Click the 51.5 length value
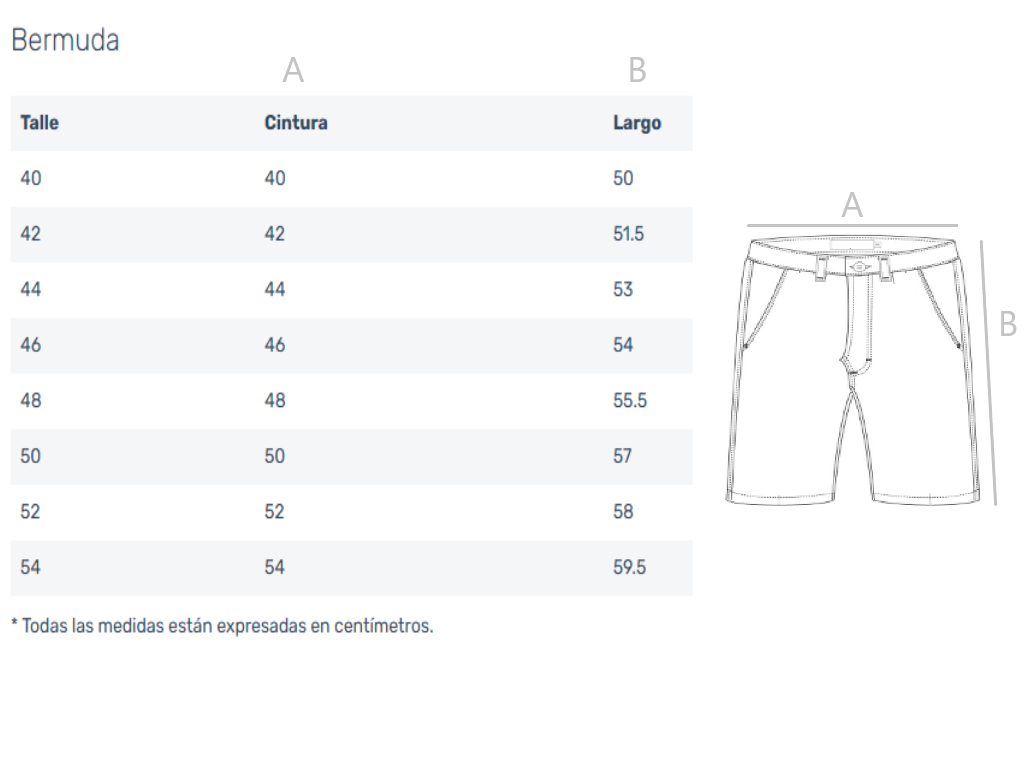Screen dimensions: 1024x769 pyautogui.click(x=628, y=234)
